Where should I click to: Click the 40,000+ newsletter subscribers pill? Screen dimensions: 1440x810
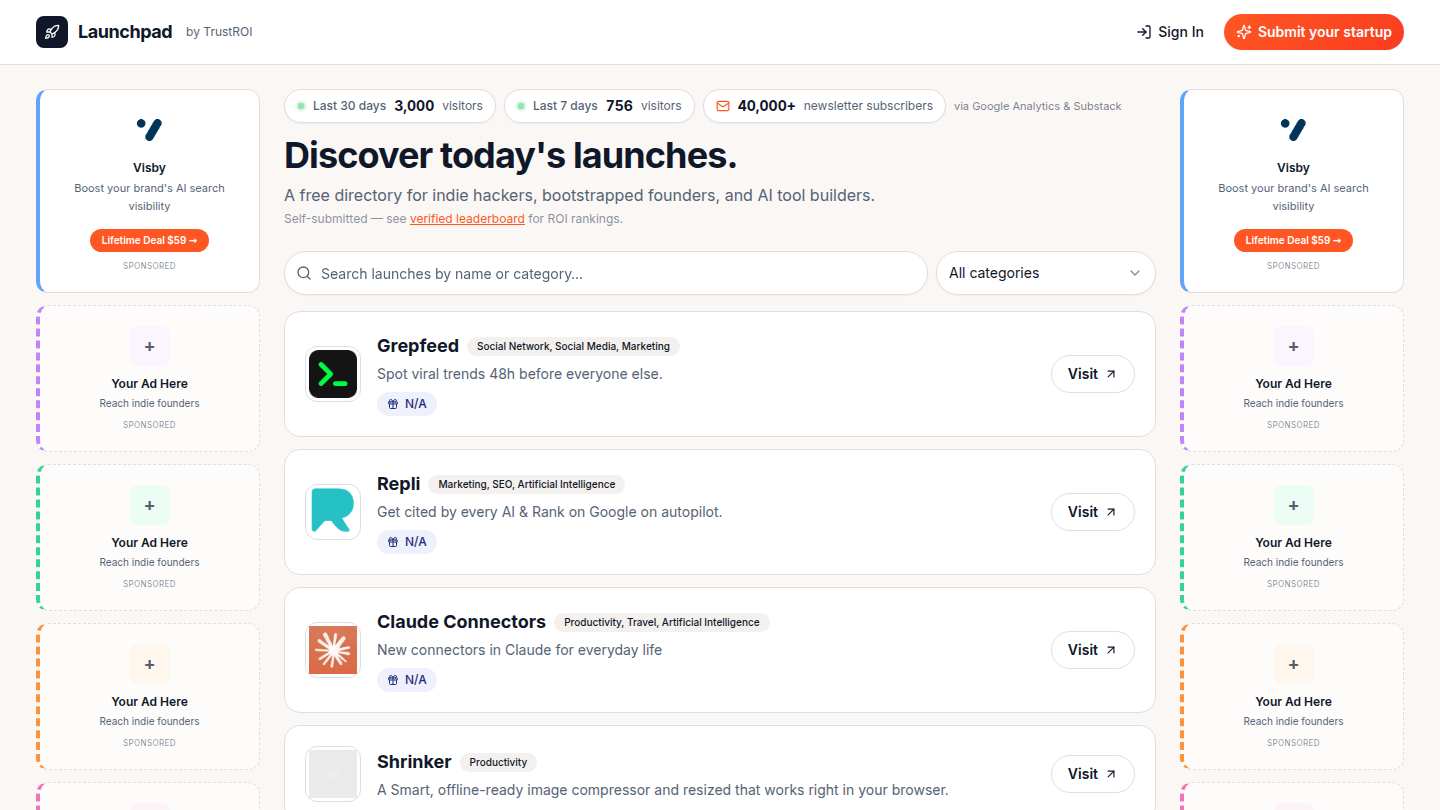[824, 106]
